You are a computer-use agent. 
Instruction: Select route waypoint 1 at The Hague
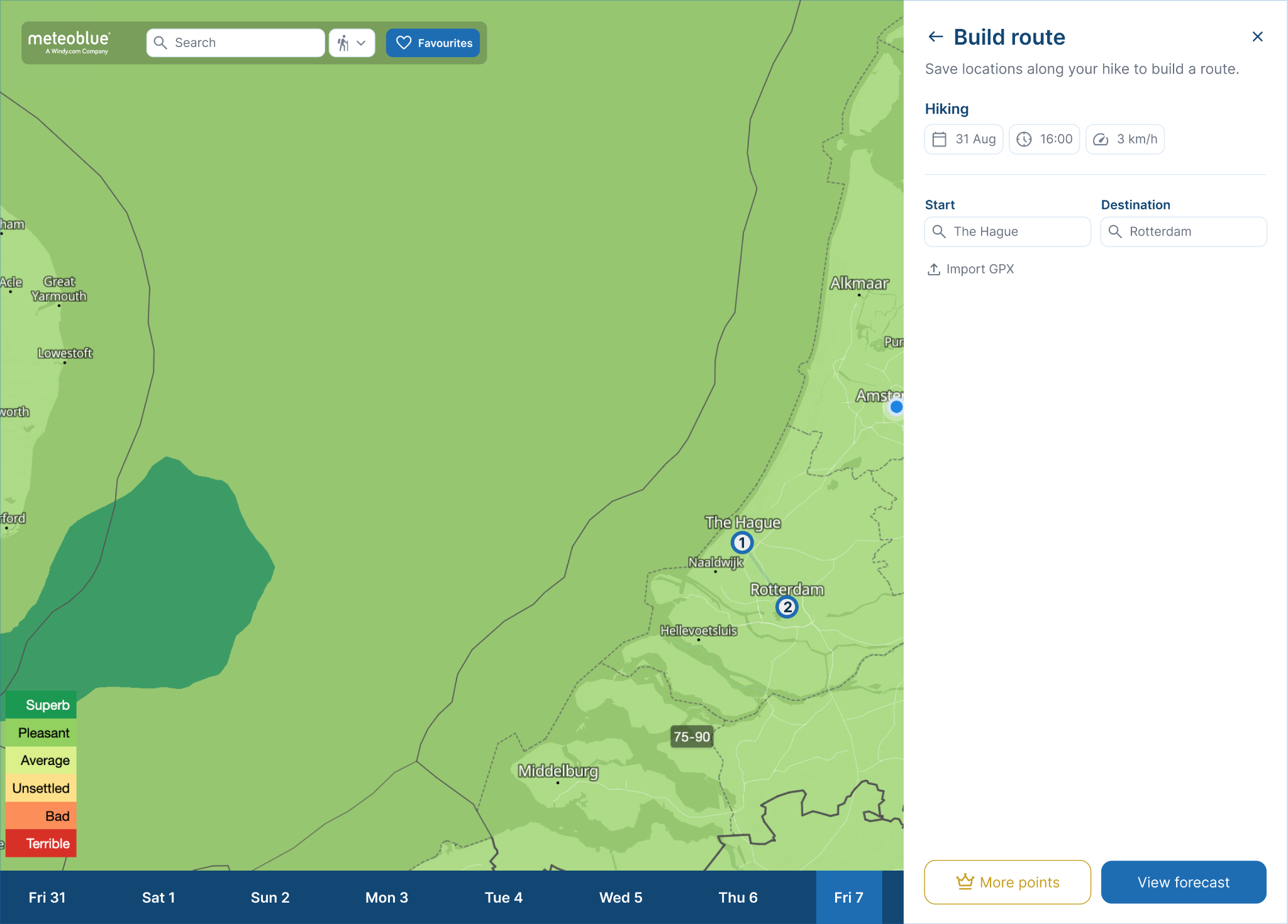(x=742, y=542)
